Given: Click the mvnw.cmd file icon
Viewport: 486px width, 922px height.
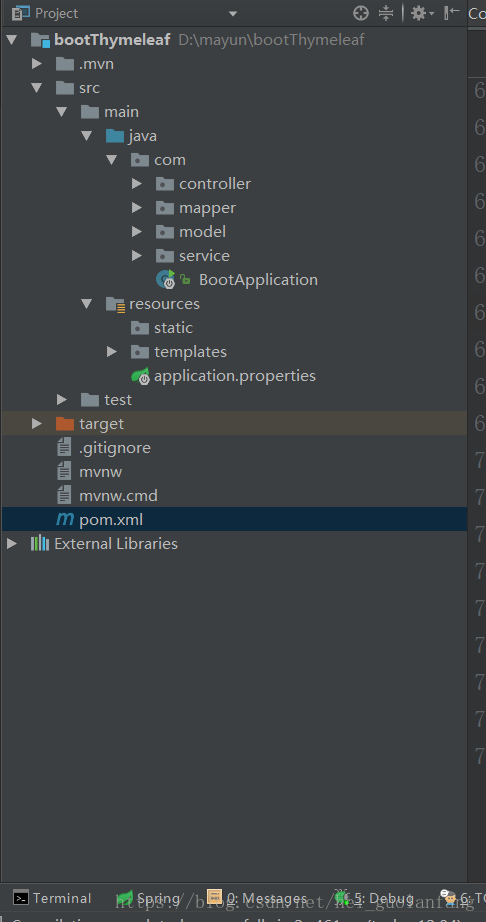Looking at the screenshot, I should (x=64, y=496).
